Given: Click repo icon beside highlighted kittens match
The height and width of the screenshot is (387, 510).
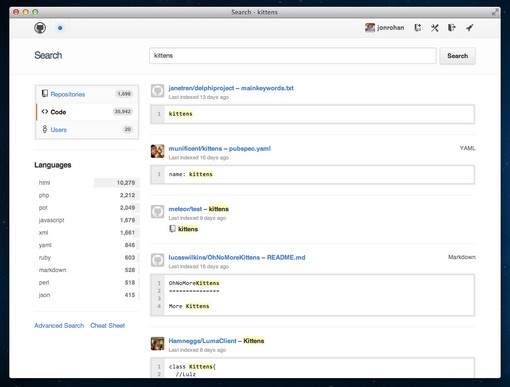Looking at the screenshot, I should pyautogui.click(x=172, y=229).
